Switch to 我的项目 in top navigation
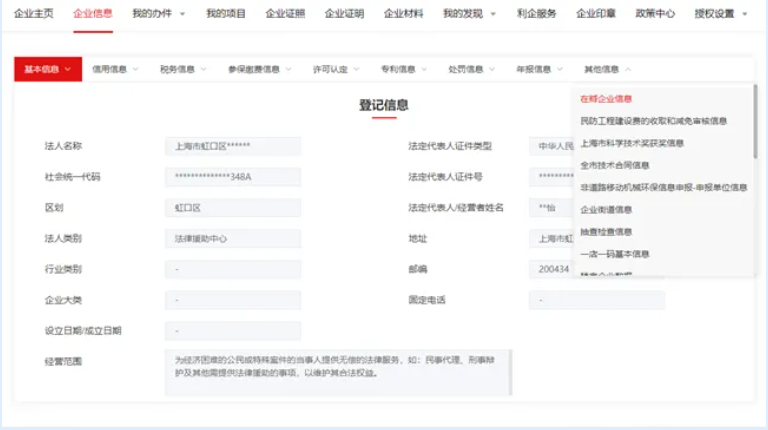 [x=226, y=14]
